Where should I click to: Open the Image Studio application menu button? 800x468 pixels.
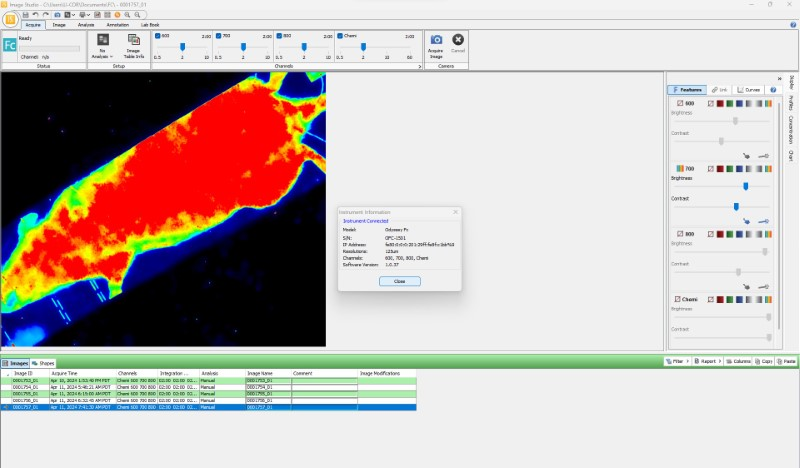tap(10, 20)
